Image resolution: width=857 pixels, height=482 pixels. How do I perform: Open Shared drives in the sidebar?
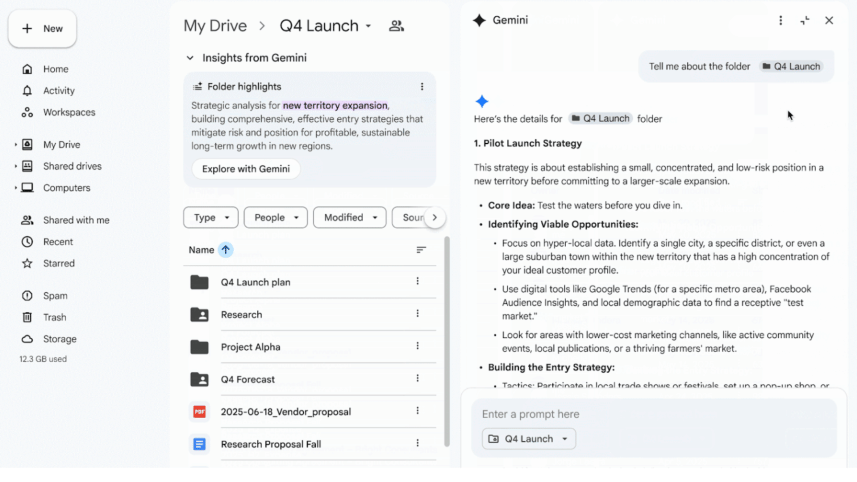tap(72, 166)
